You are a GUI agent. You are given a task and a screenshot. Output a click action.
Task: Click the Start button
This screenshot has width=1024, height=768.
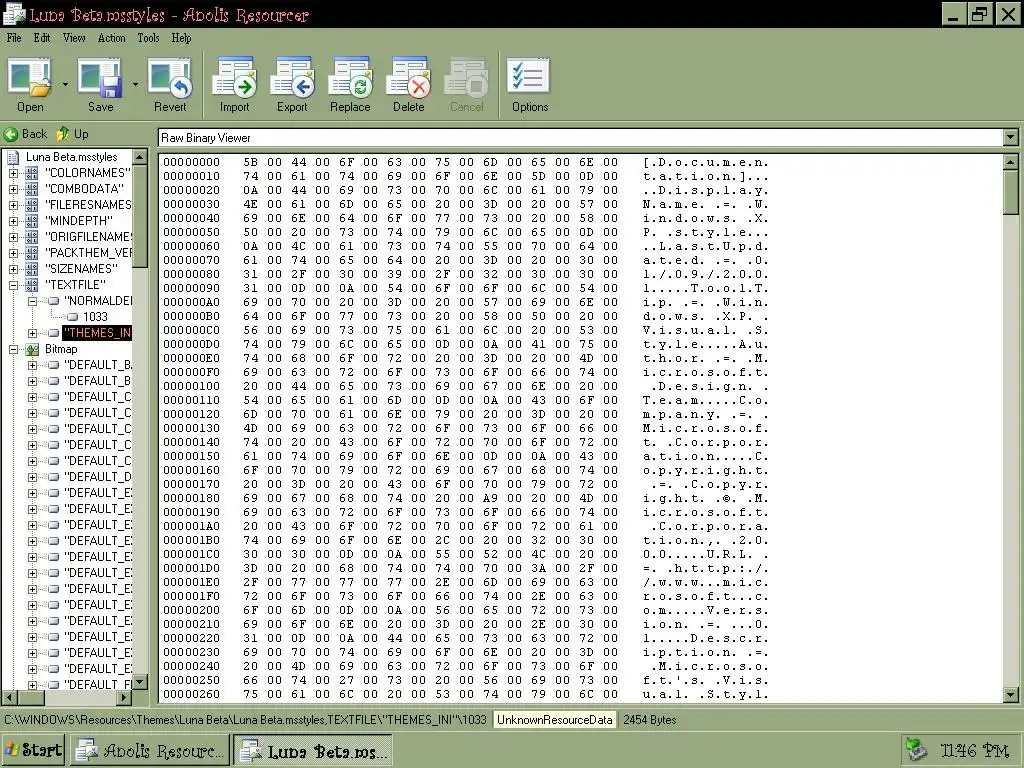(34, 750)
